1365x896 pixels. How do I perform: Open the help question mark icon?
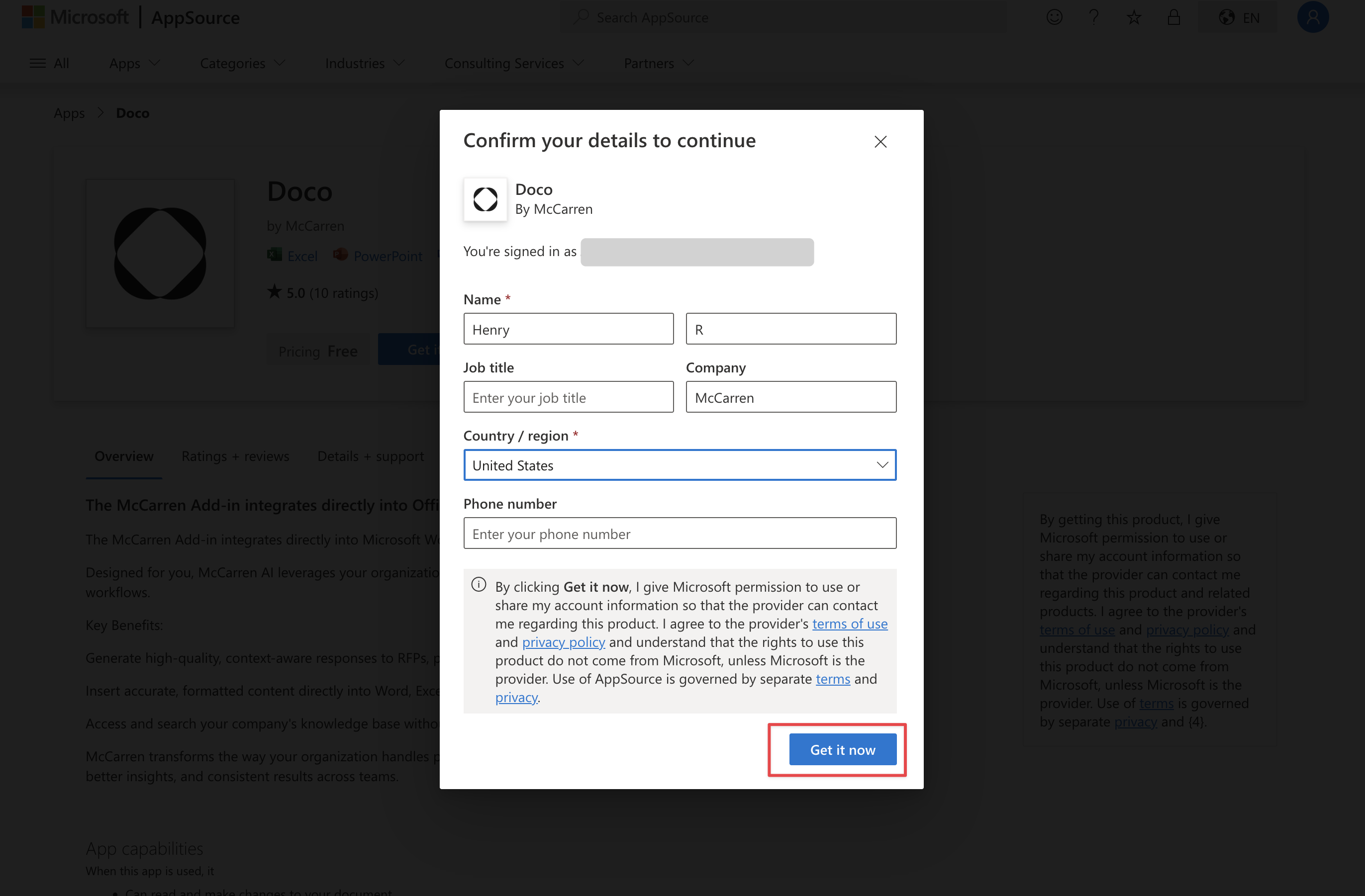[x=1094, y=17]
